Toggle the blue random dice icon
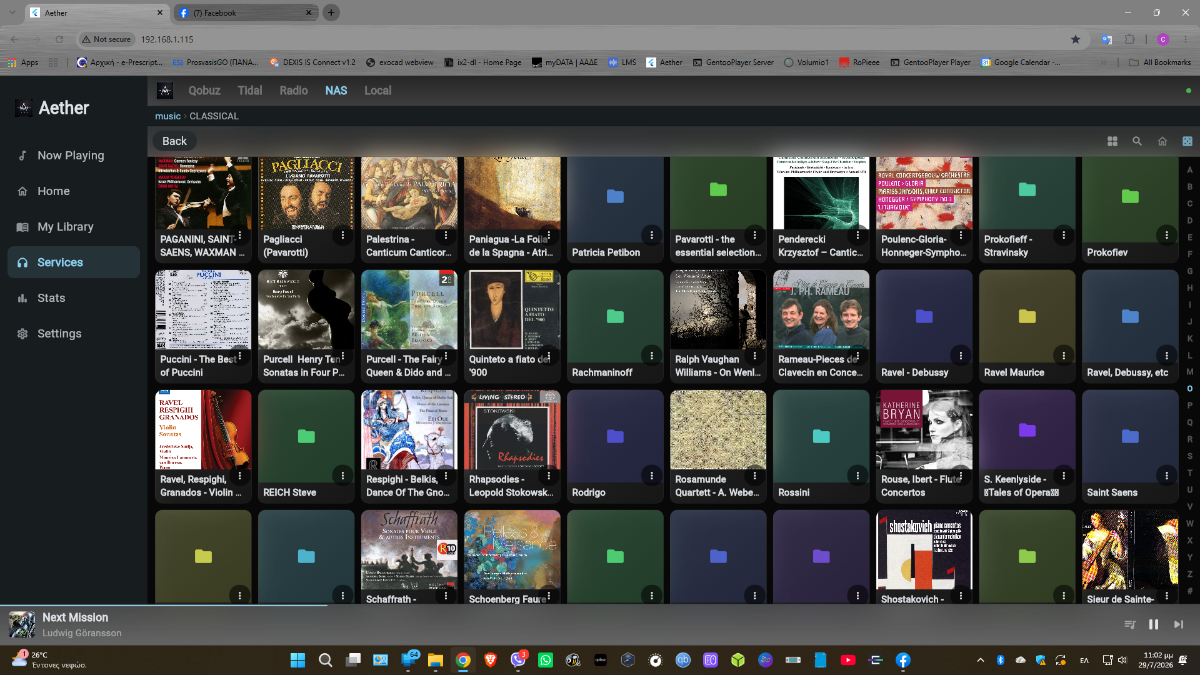This screenshot has width=1200, height=675. 1187,141
